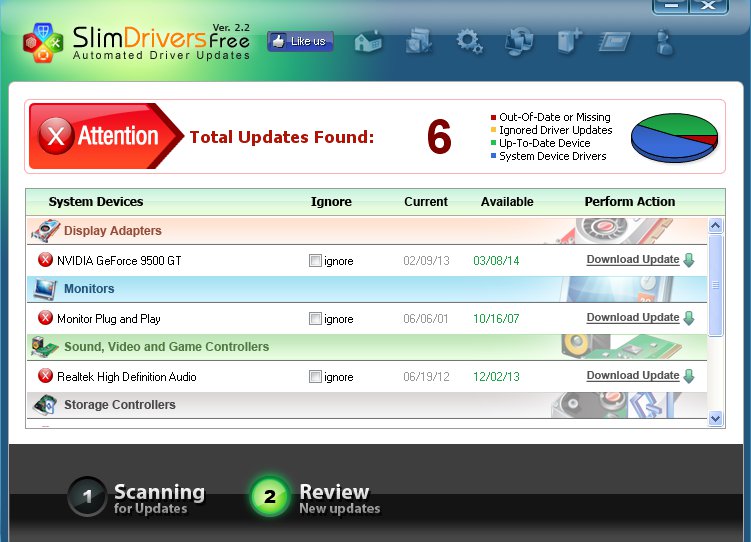Click available date 03/08/14
The height and width of the screenshot is (542, 751).
(x=496, y=261)
